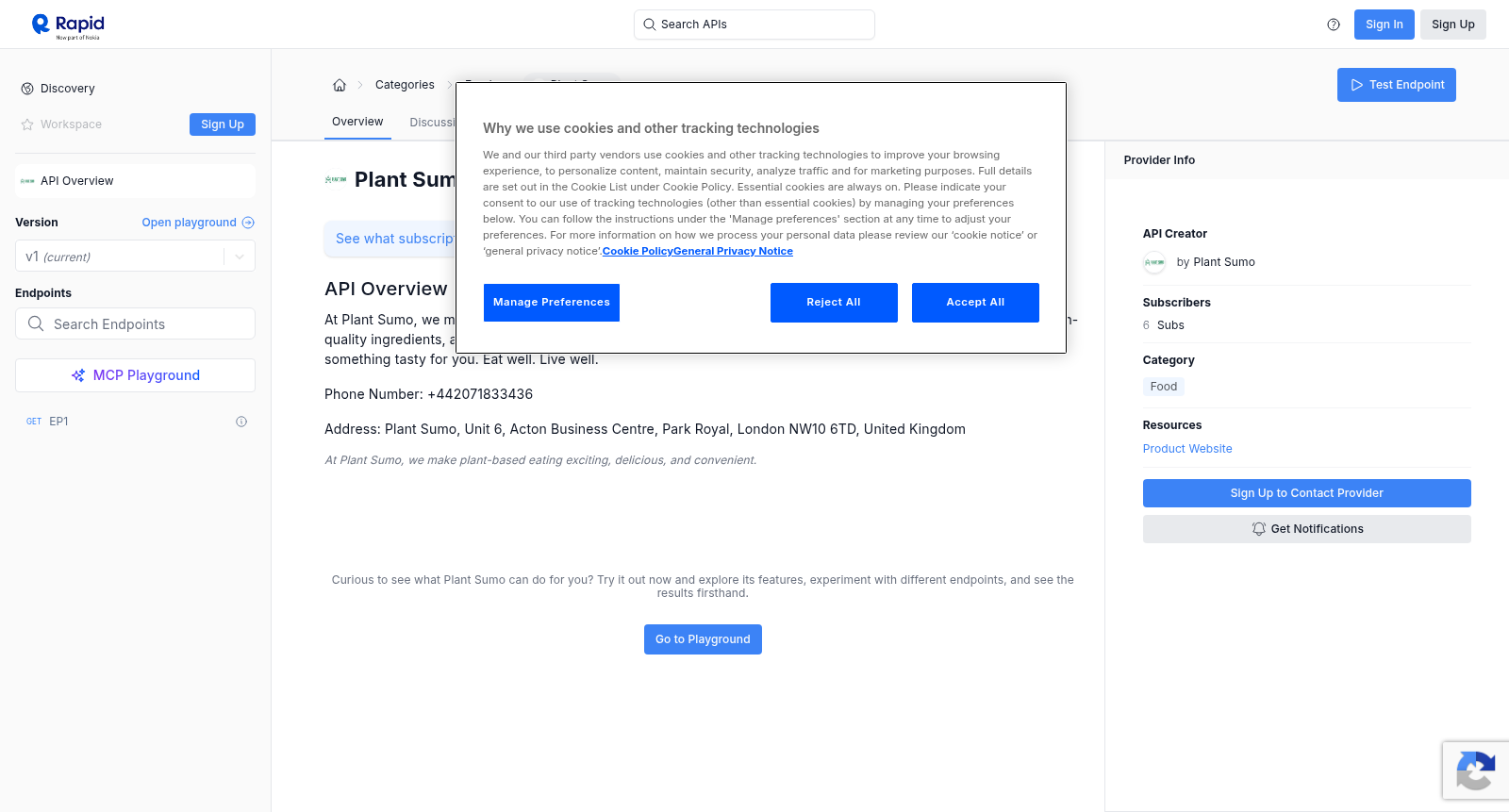
Task: Click the header Sign Up button
Action: [x=1452, y=25]
